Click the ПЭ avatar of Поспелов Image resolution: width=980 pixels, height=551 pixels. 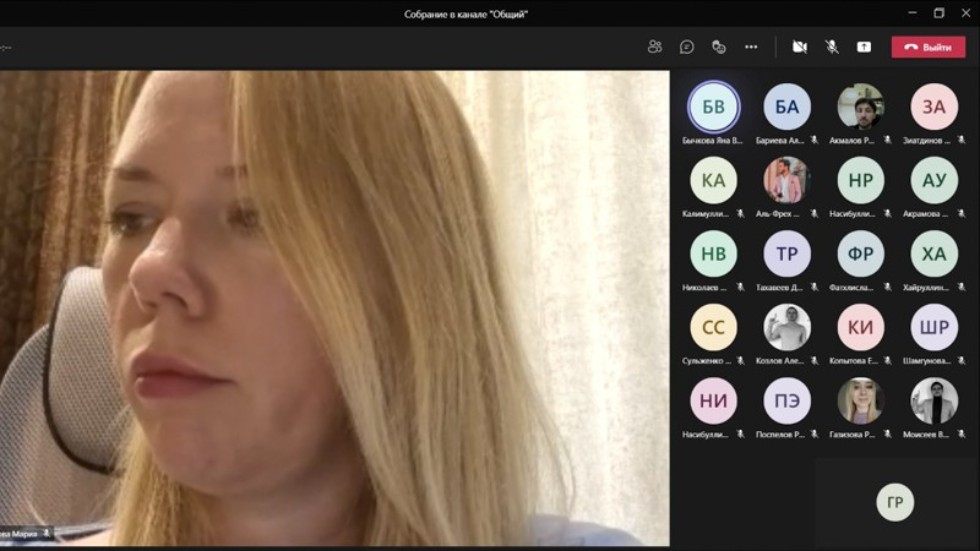[x=787, y=401]
